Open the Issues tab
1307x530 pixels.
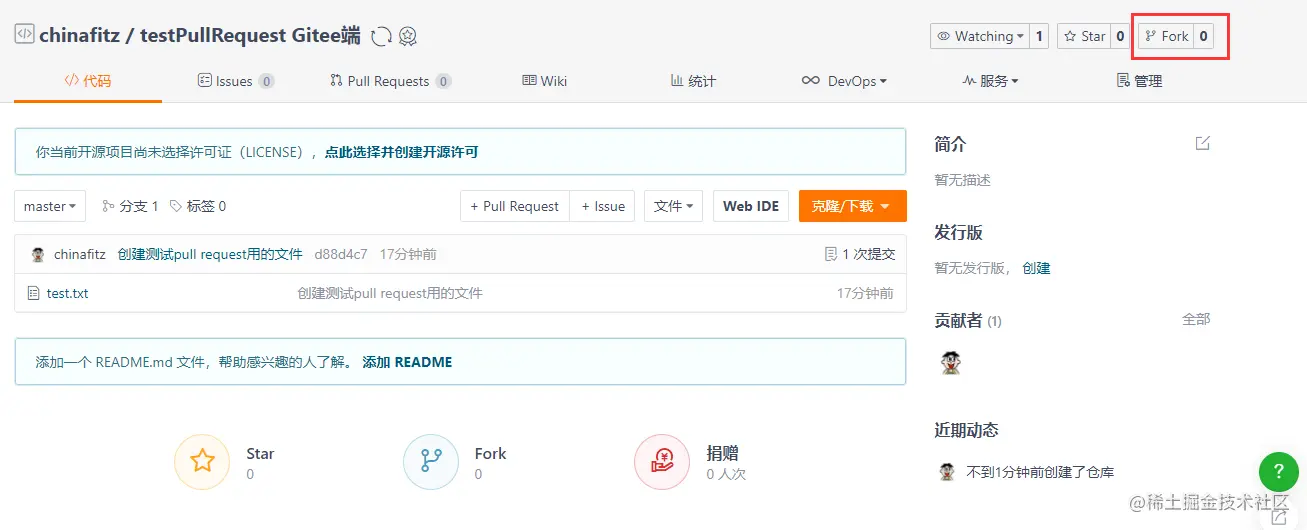(236, 81)
